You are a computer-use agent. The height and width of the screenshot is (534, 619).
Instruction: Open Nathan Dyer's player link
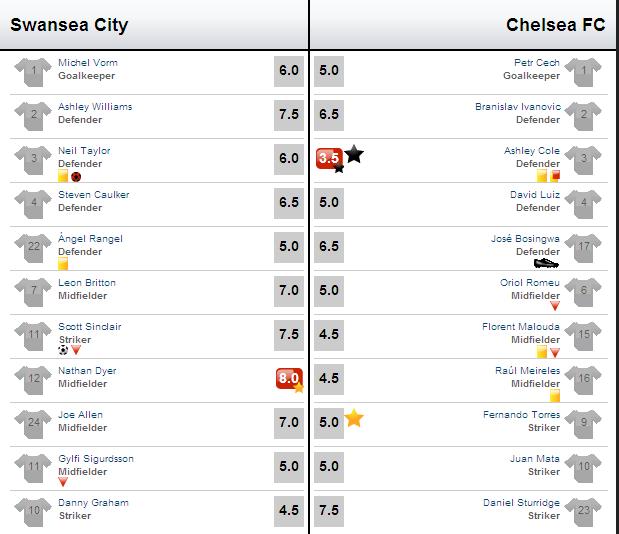coord(87,371)
